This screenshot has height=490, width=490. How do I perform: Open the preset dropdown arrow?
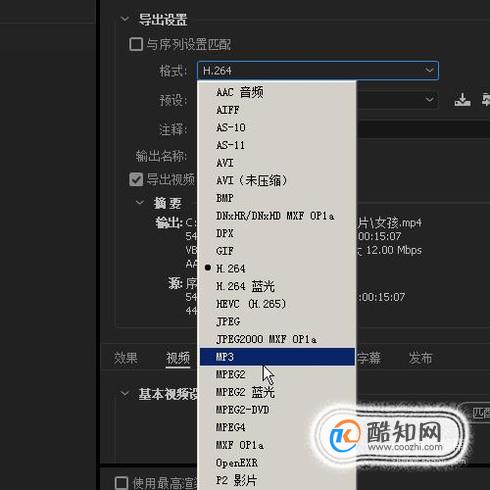pyautogui.click(x=429, y=99)
